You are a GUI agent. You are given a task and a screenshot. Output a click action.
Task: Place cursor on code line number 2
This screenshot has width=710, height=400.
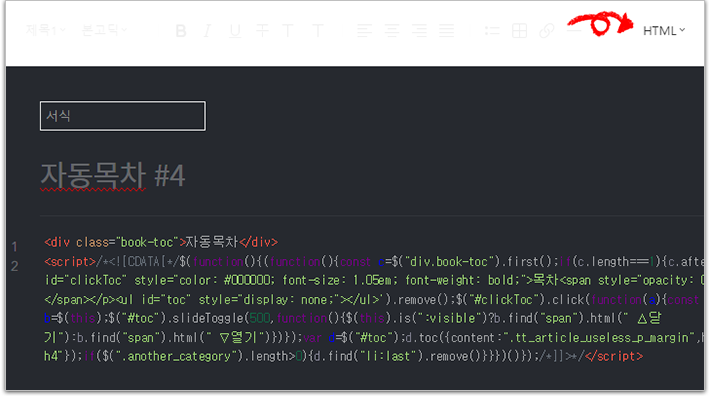pos(14,266)
